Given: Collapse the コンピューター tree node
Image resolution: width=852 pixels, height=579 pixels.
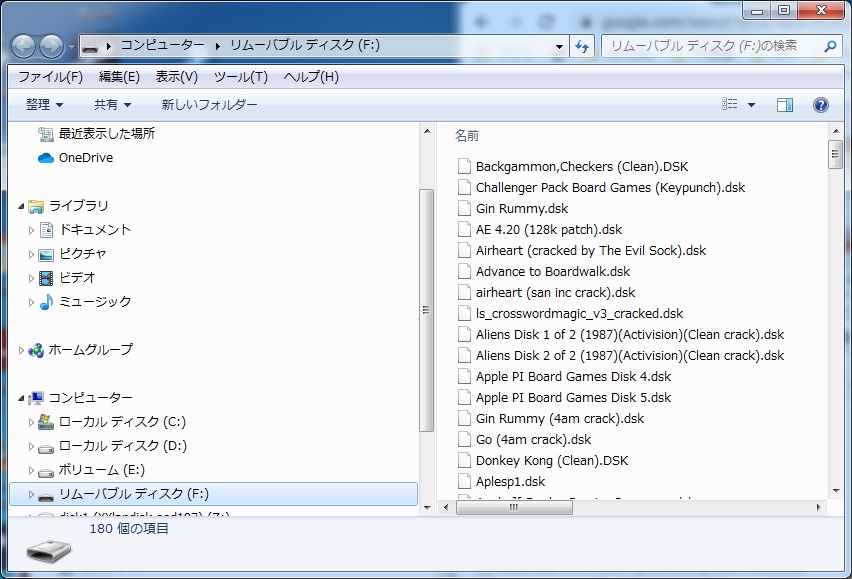Looking at the screenshot, I should coord(21,398).
